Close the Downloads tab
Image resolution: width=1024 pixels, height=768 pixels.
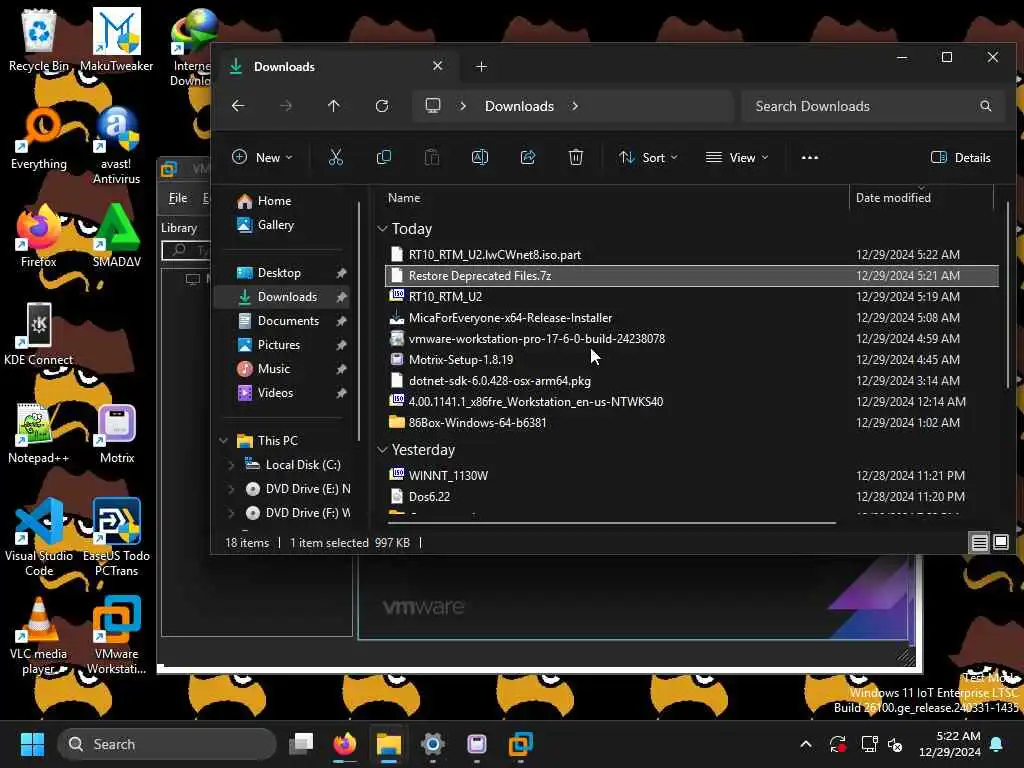coord(438,66)
